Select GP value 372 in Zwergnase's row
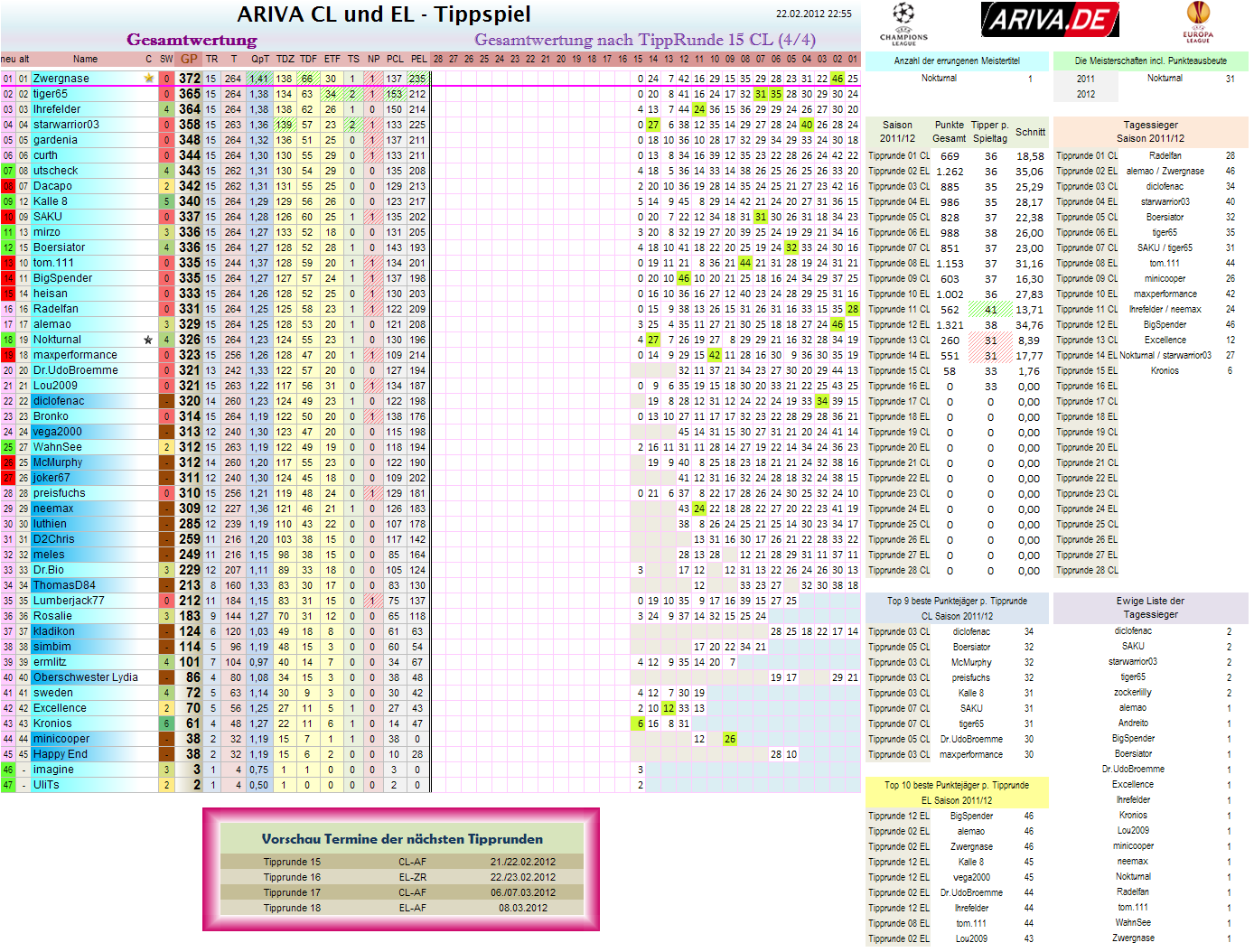This screenshot has width=1254, height=952. click(x=190, y=79)
